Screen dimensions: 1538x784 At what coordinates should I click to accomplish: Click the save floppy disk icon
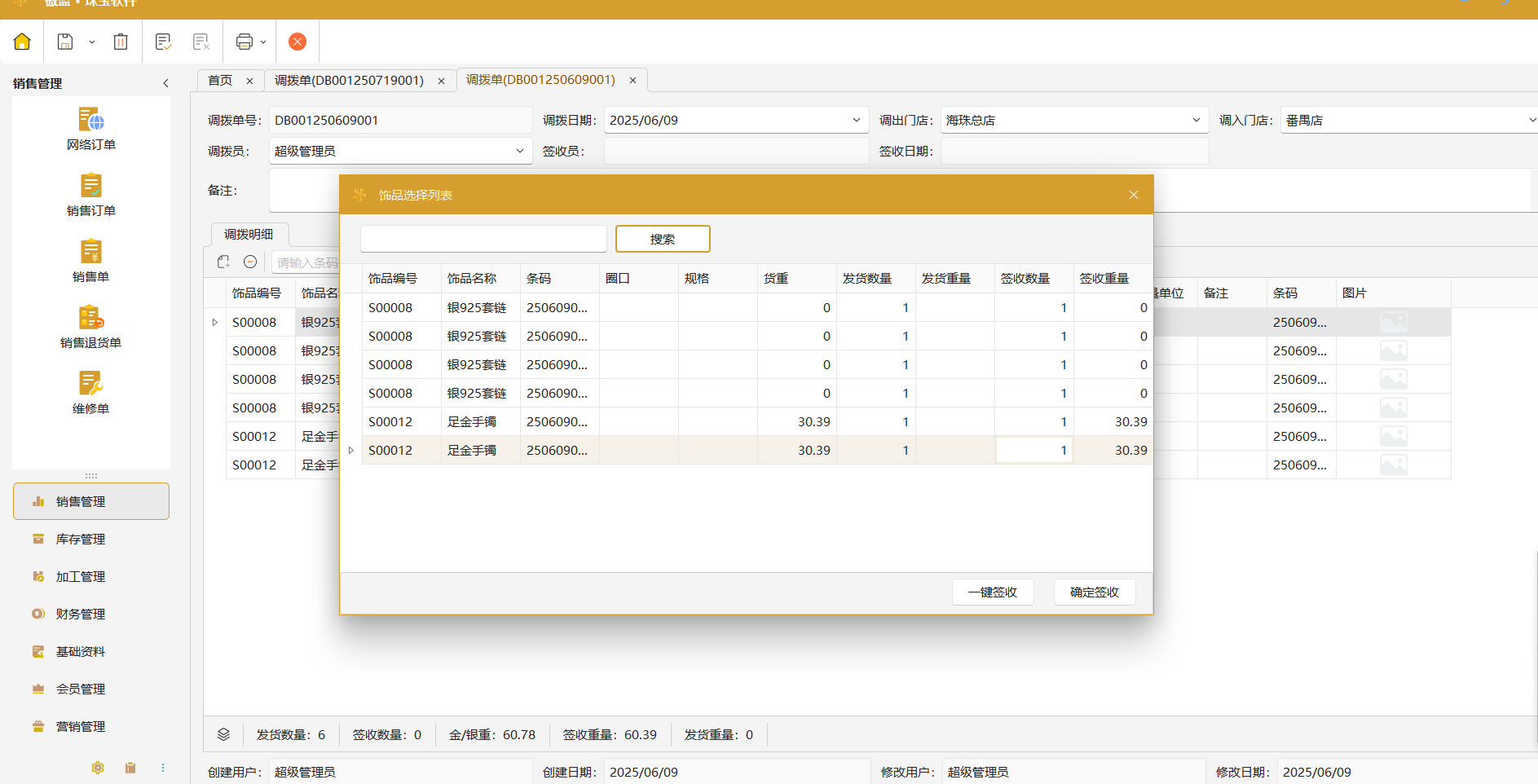point(65,42)
